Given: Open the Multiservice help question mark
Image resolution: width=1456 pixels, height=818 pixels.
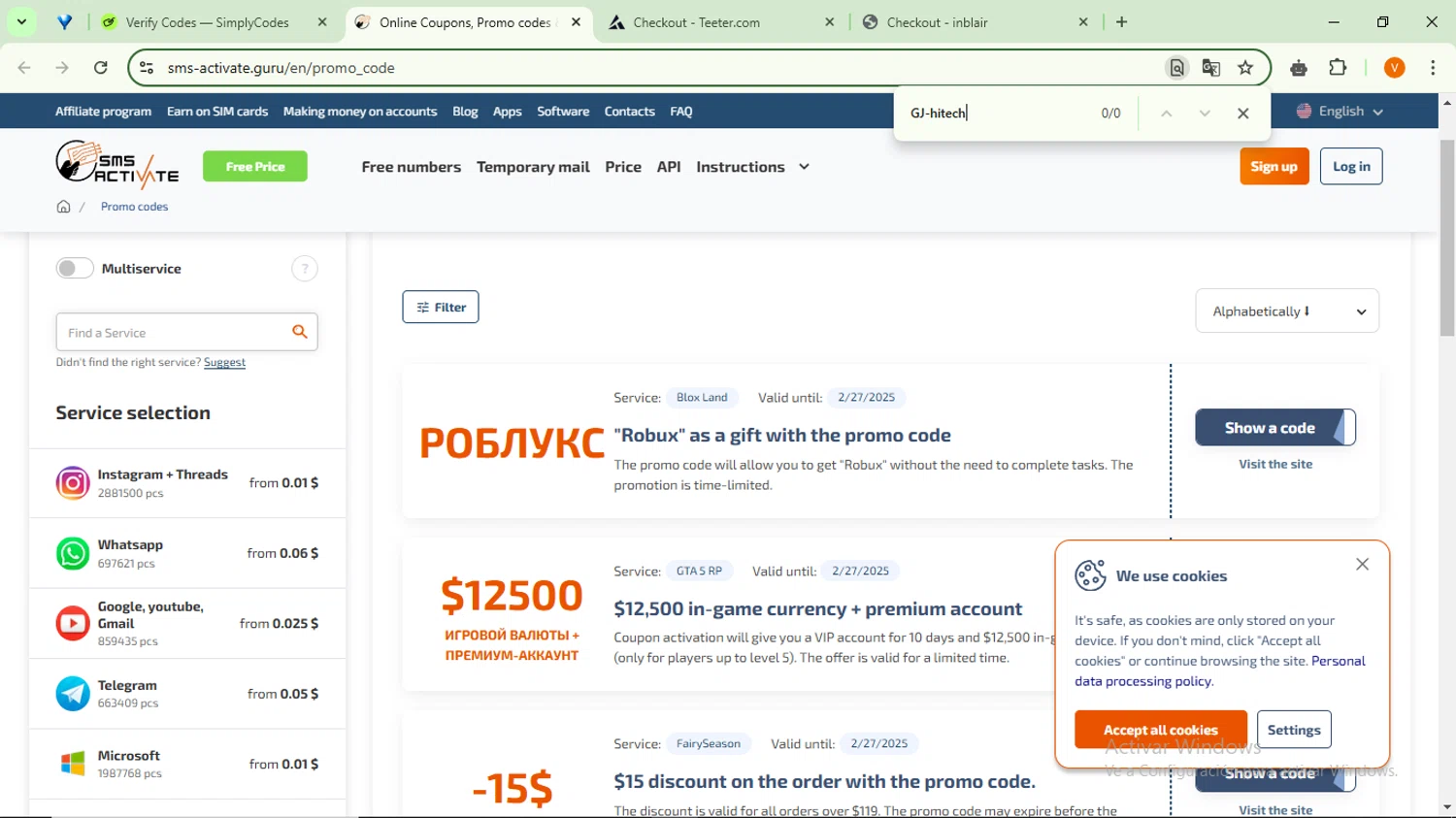Looking at the screenshot, I should pyautogui.click(x=305, y=269).
